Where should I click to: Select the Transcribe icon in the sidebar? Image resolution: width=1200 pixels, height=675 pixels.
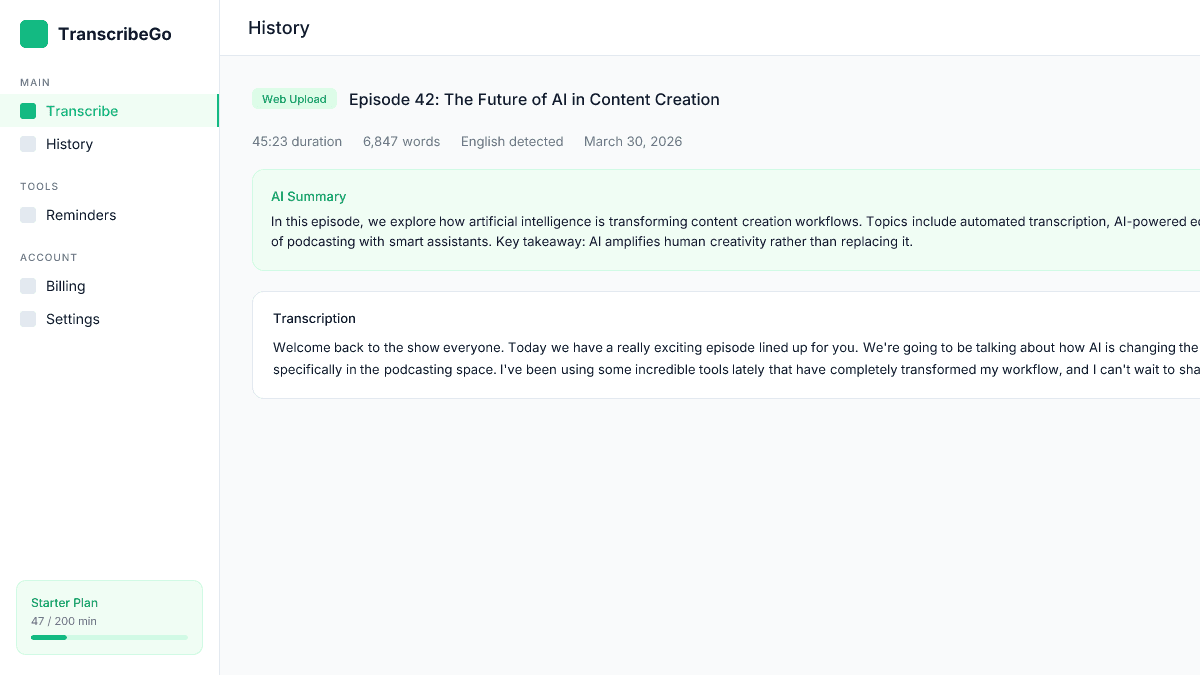click(26, 111)
